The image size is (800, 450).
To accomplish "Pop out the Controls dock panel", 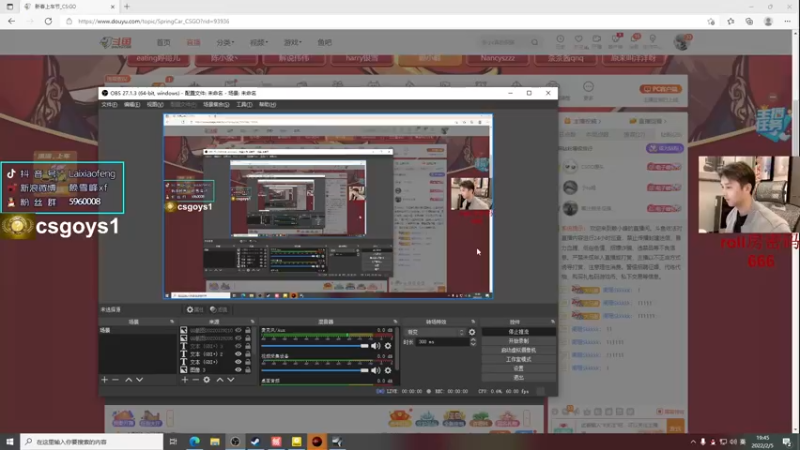I will tap(553, 322).
